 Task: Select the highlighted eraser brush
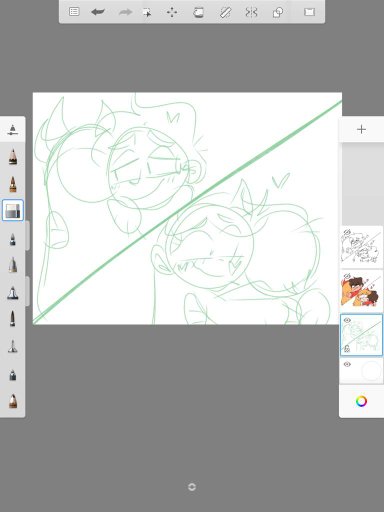coord(13,210)
